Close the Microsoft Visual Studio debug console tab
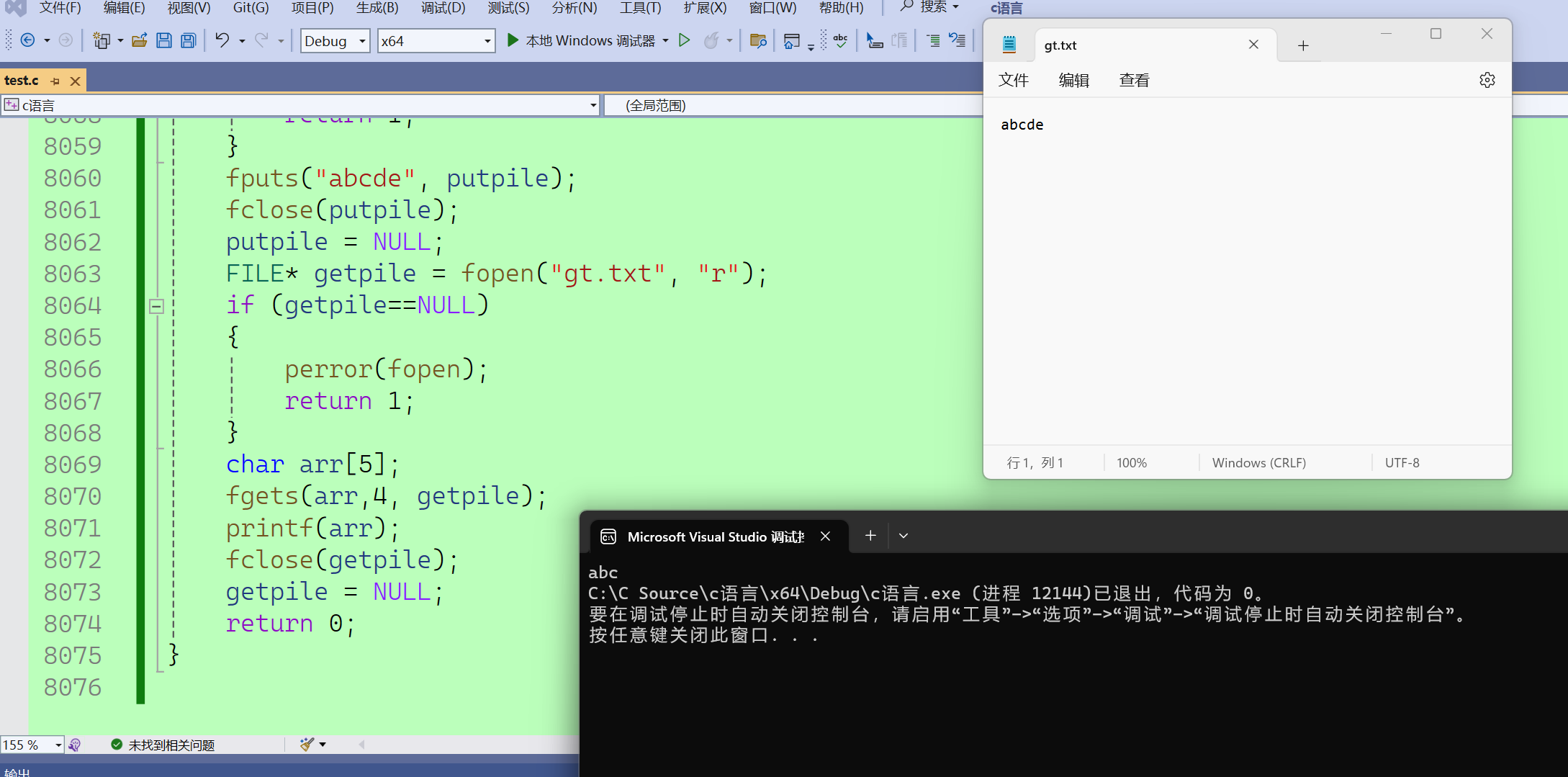Screen dimensions: 1568x777 (826, 536)
